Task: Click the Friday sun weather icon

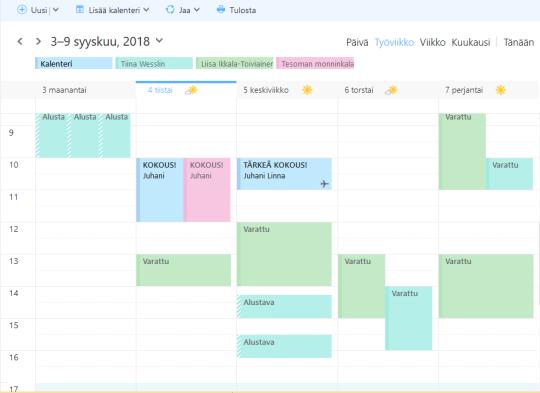Action: (x=501, y=90)
